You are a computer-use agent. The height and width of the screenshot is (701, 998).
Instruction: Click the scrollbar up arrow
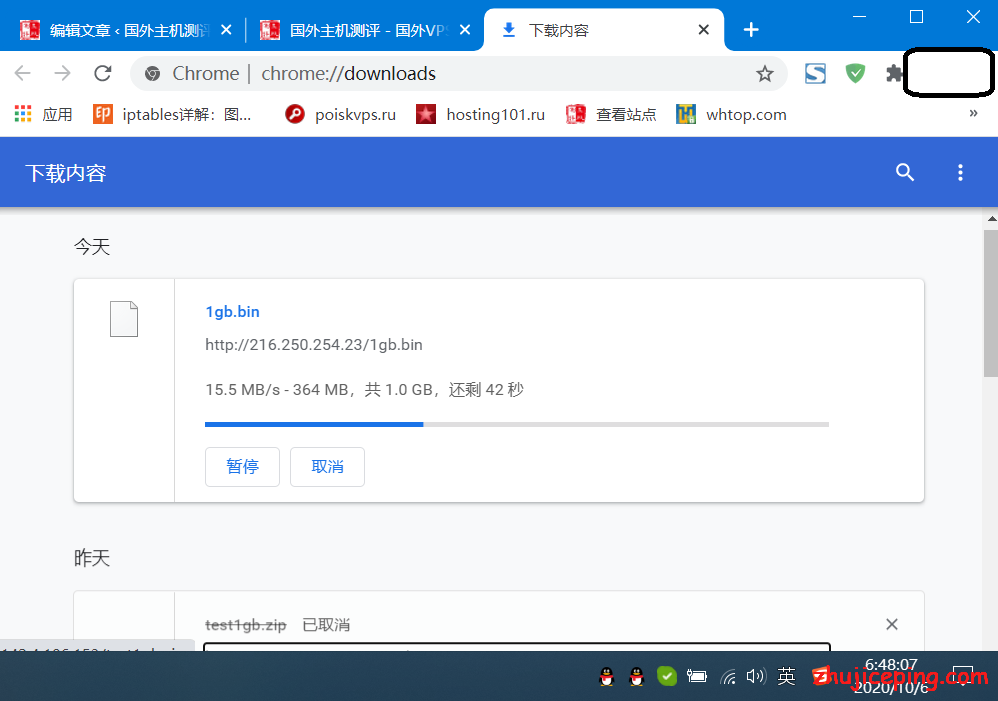pos(992,219)
